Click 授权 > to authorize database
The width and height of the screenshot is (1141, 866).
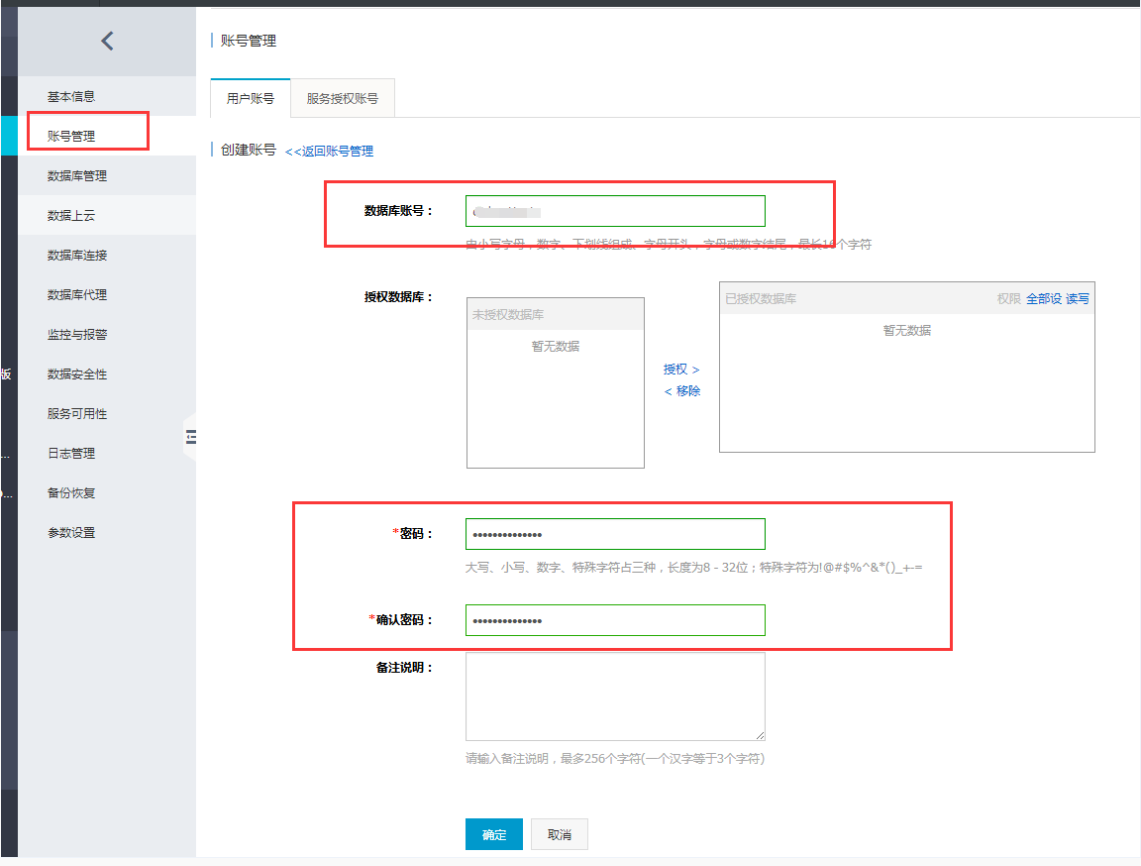coord(681,369)
